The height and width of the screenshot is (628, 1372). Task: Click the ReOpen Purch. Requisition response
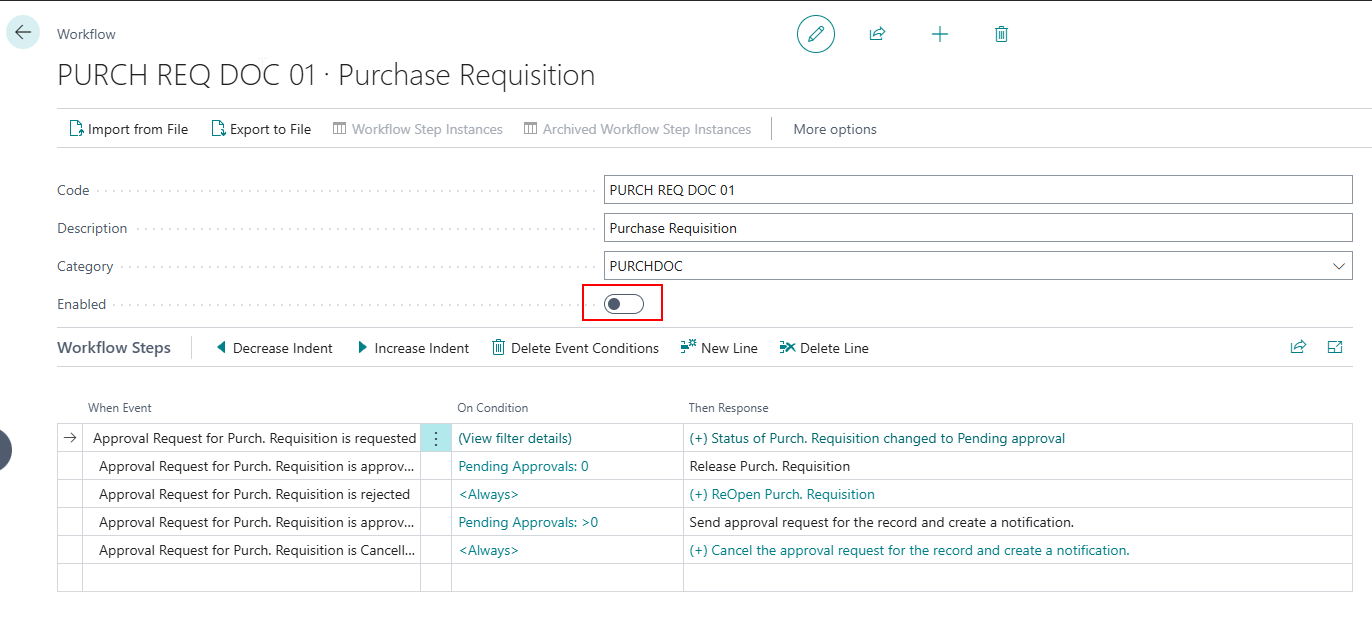pos(782,494)
